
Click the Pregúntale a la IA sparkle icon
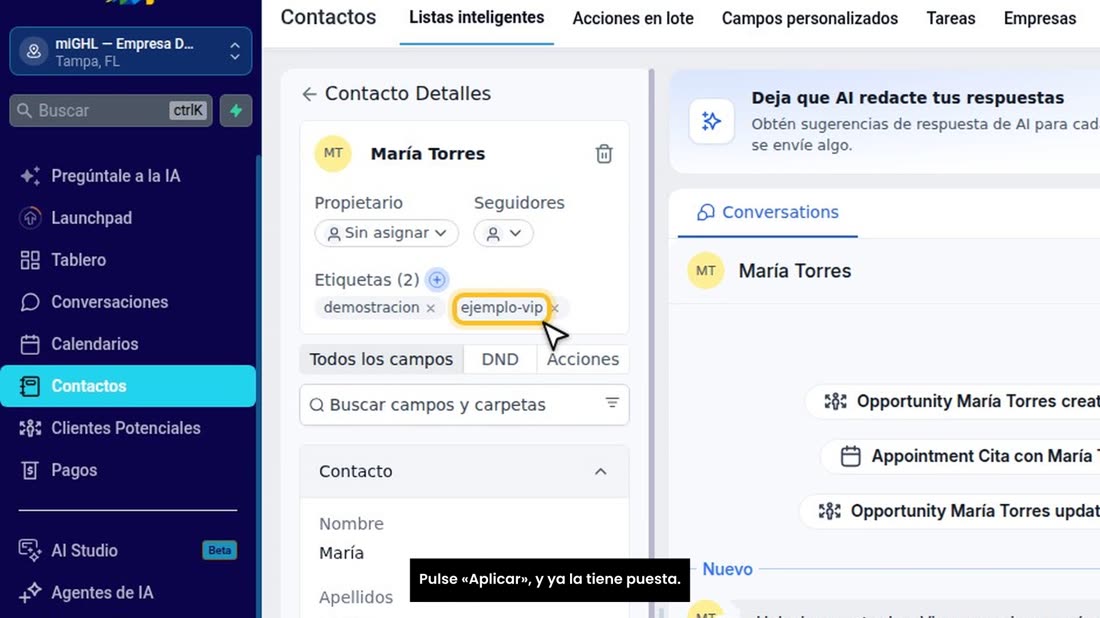(x=29, y=176)
